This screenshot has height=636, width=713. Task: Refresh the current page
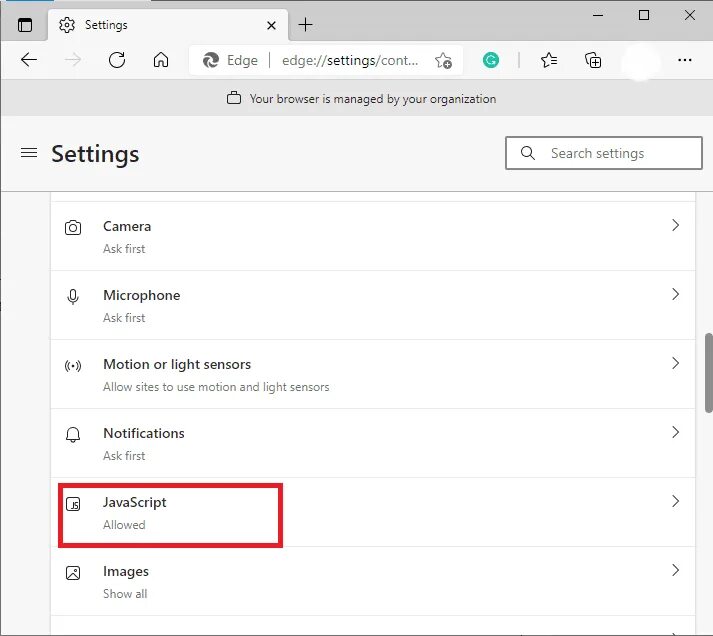[117, 60]
